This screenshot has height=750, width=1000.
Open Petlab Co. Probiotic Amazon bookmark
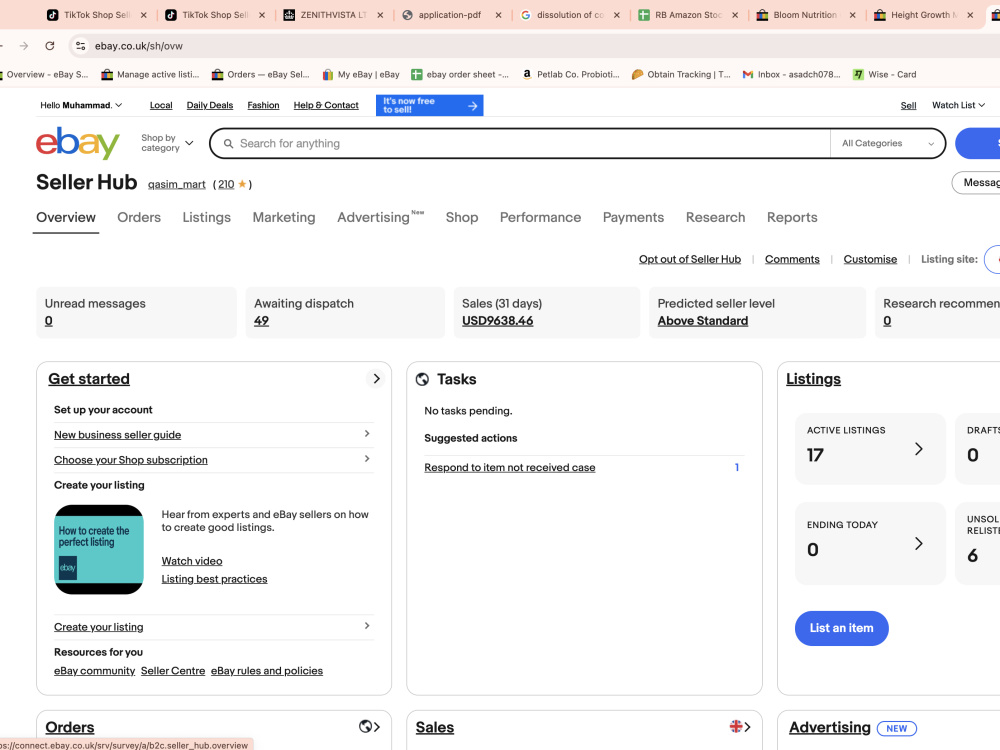point(571,75)
